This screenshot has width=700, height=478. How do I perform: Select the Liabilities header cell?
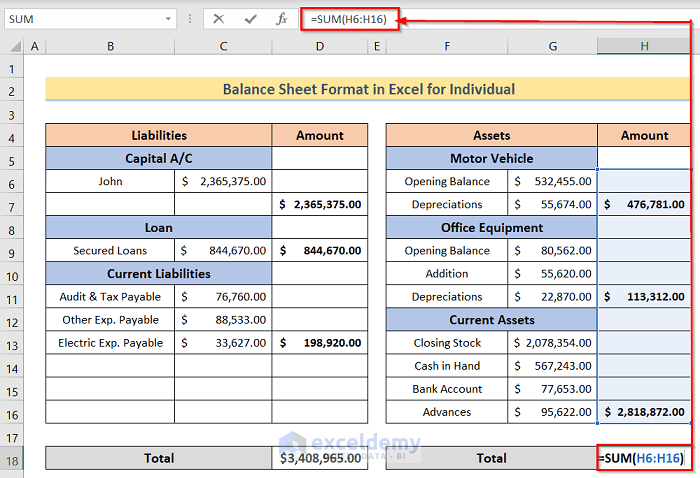(158, 135)
